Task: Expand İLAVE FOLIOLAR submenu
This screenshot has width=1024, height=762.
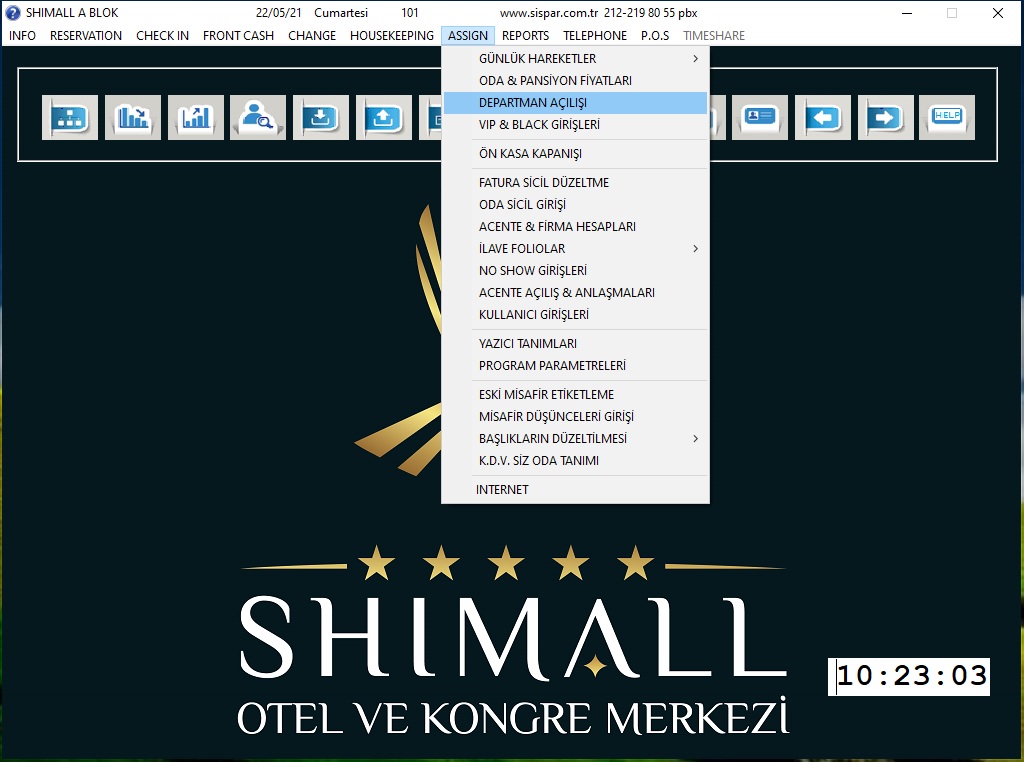Action: tap(575, 249)
